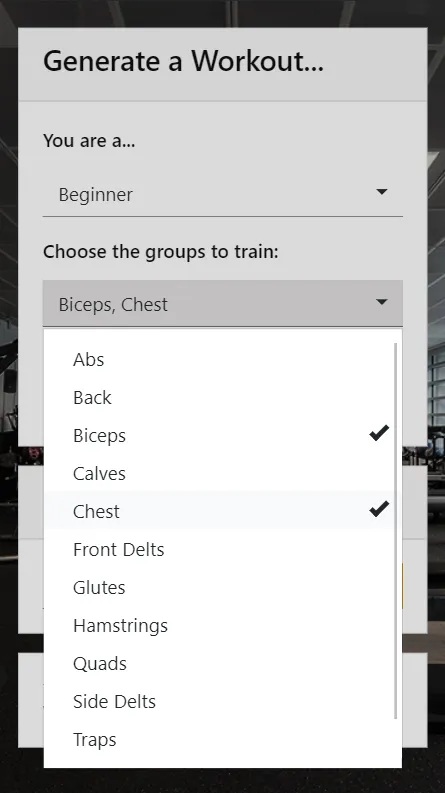
Task: Pick the Glutes option
Action: (219, 587)
